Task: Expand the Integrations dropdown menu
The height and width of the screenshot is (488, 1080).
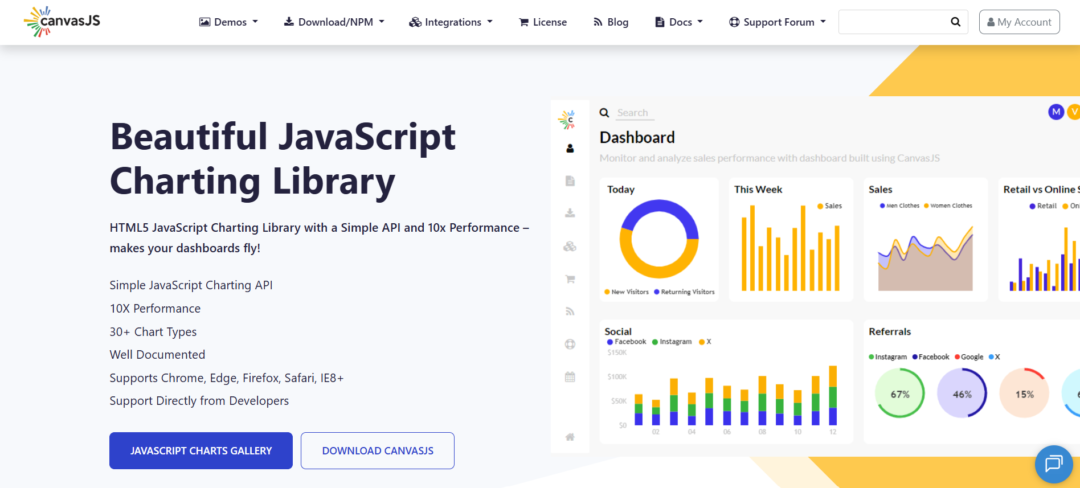Action: point(451,22)
